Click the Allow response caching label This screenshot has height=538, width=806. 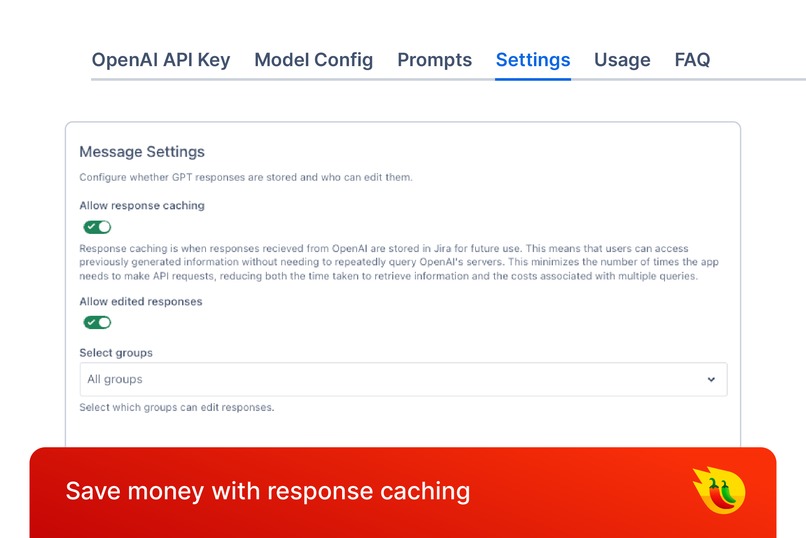pos(142,206)
